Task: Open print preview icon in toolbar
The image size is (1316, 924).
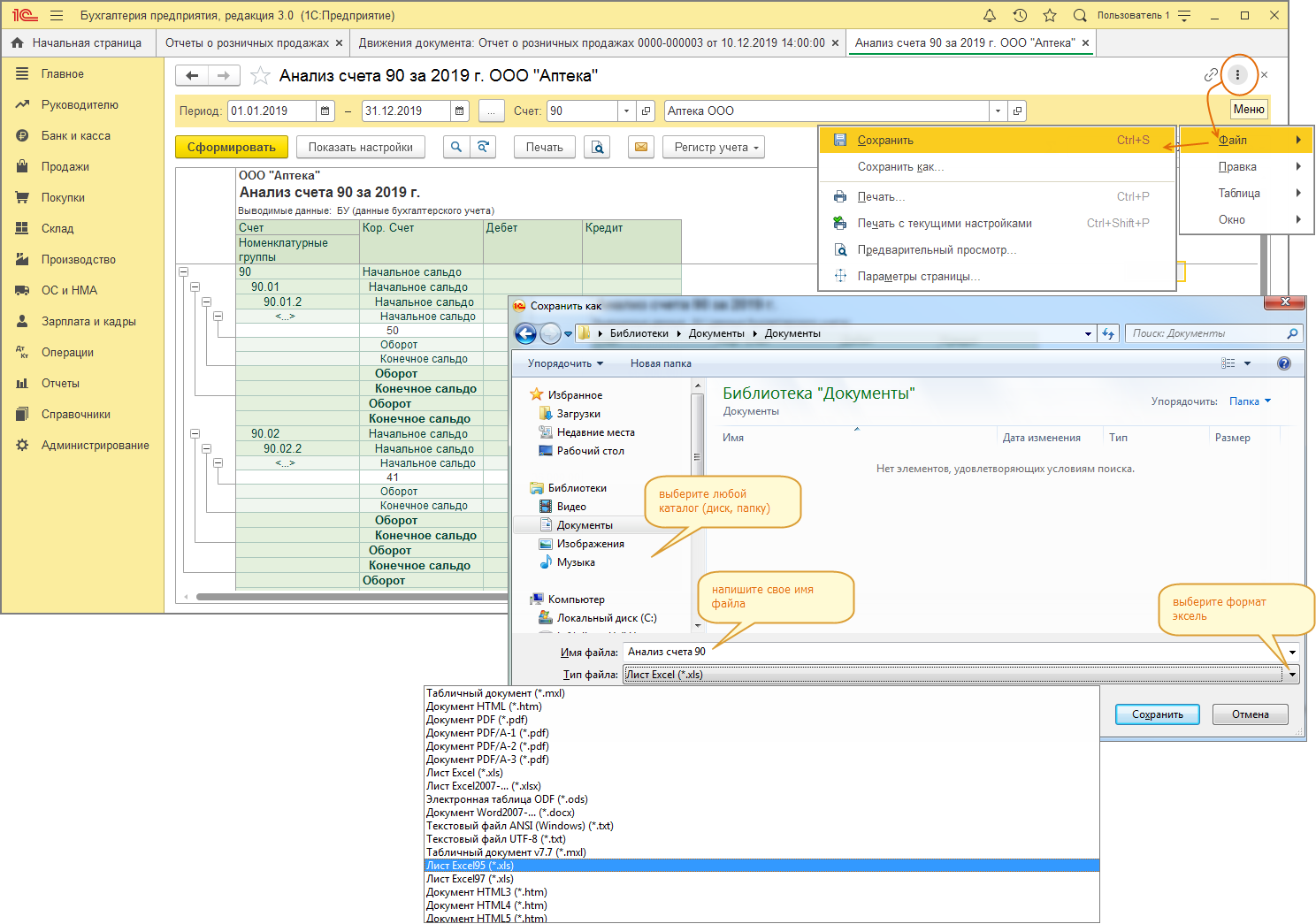Action: pyautogui.click(x=598, y=147)
